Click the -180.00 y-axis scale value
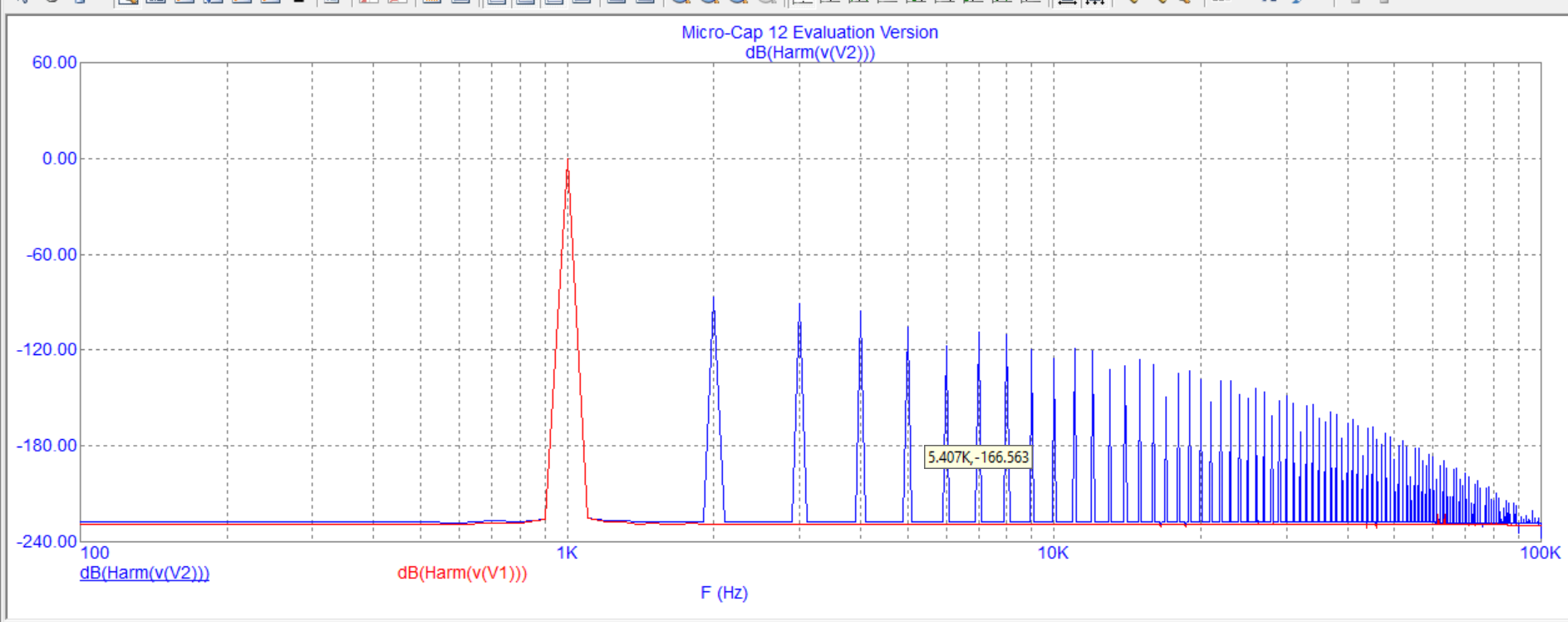 click(x=47, y=446)
